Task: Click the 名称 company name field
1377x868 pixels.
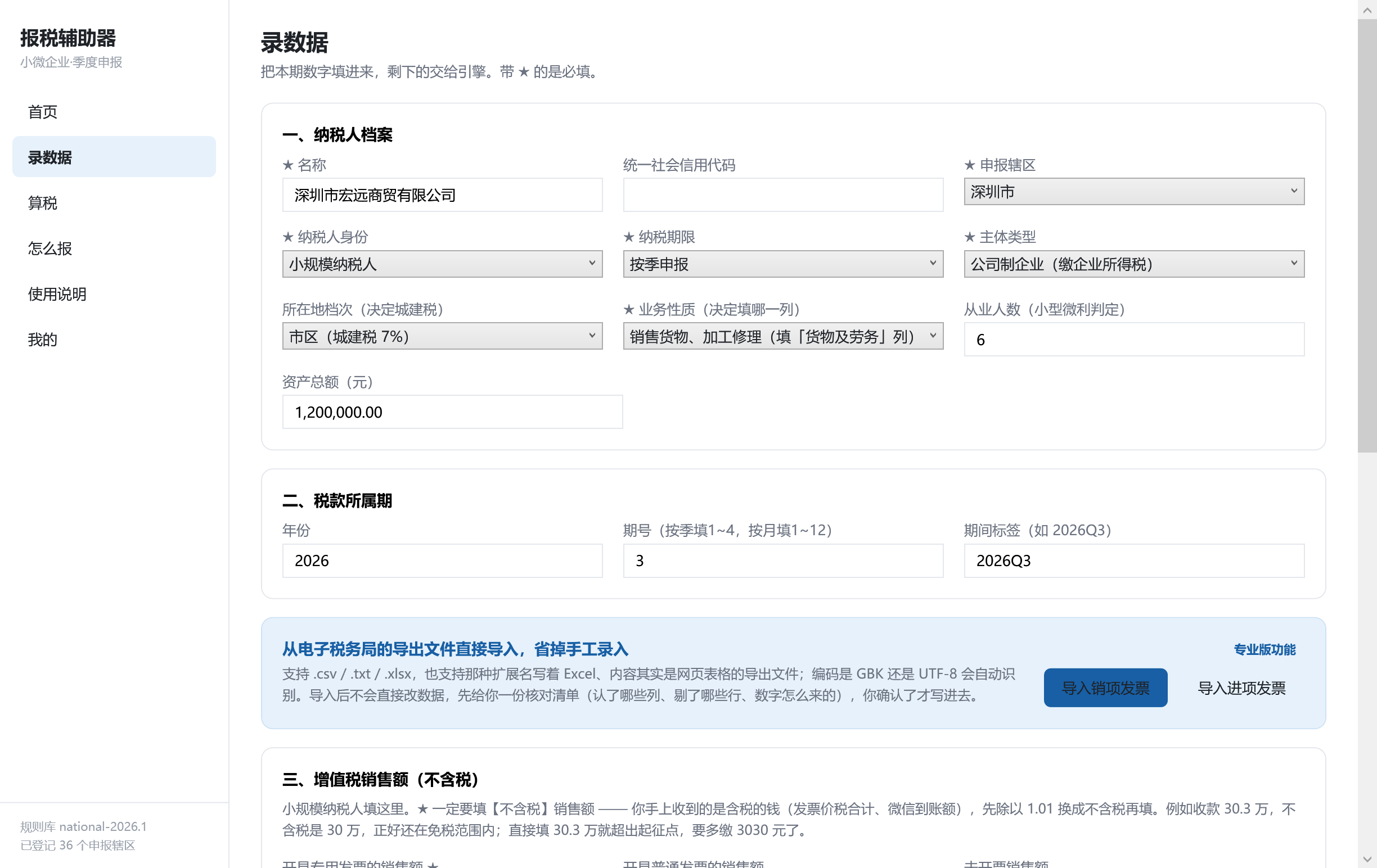Action: (x=442, y=195)
